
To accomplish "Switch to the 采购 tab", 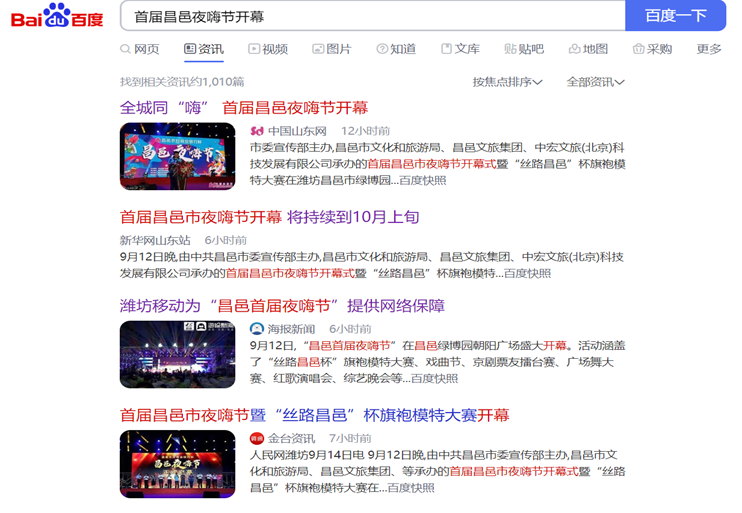I will [652, 49].
